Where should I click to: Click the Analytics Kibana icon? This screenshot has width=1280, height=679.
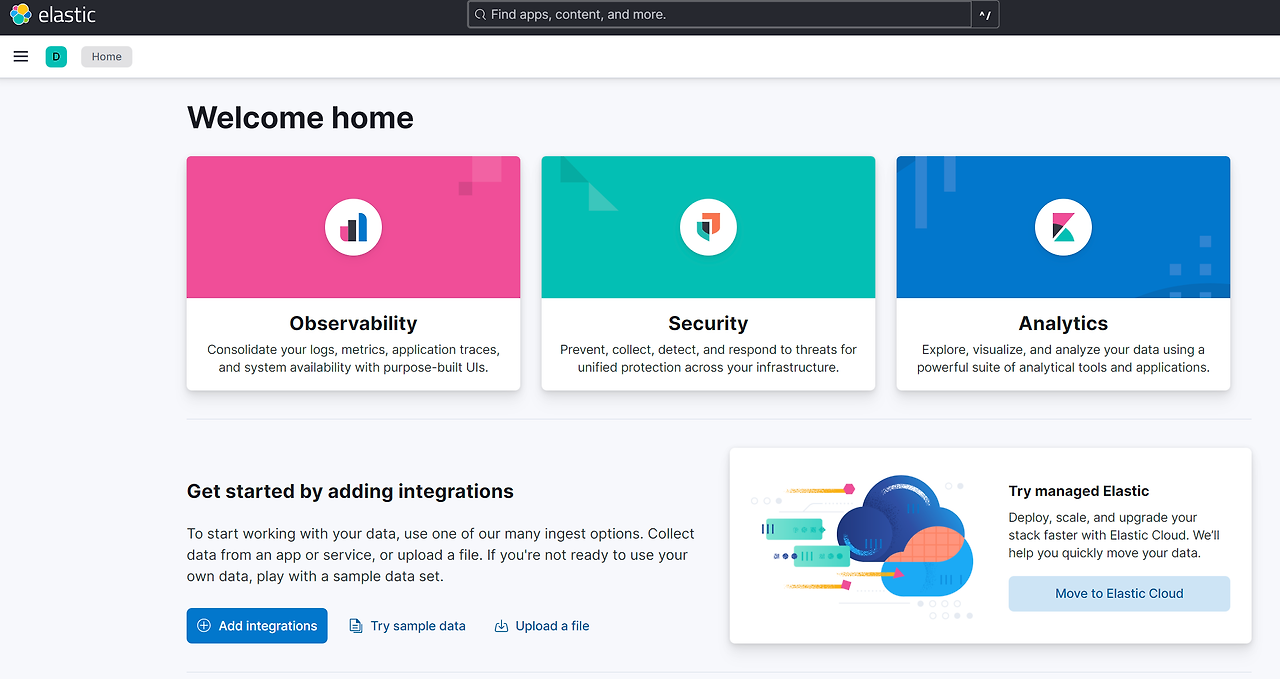click(x=1063, y=227)
